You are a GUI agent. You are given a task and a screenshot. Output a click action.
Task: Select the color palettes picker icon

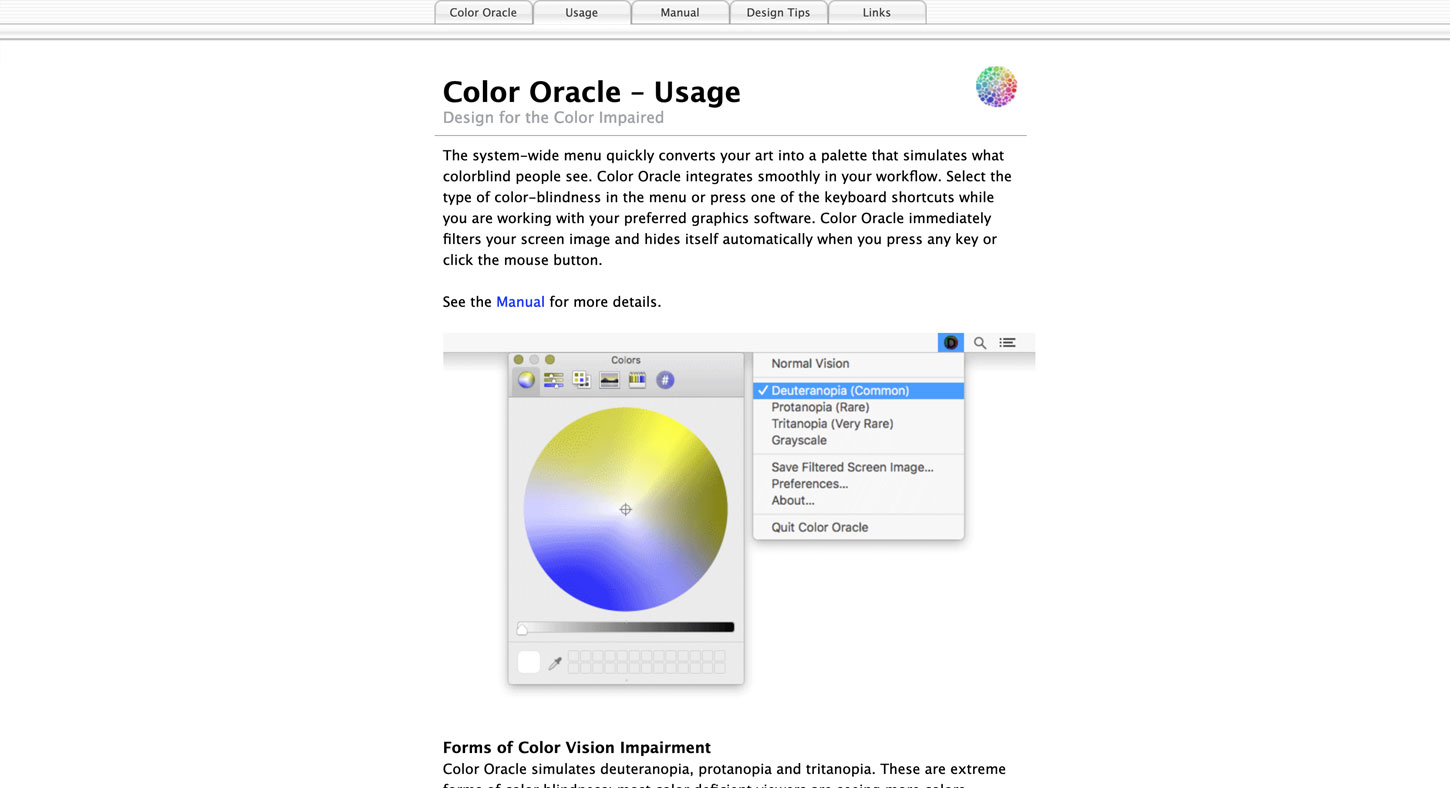point(581,380)
